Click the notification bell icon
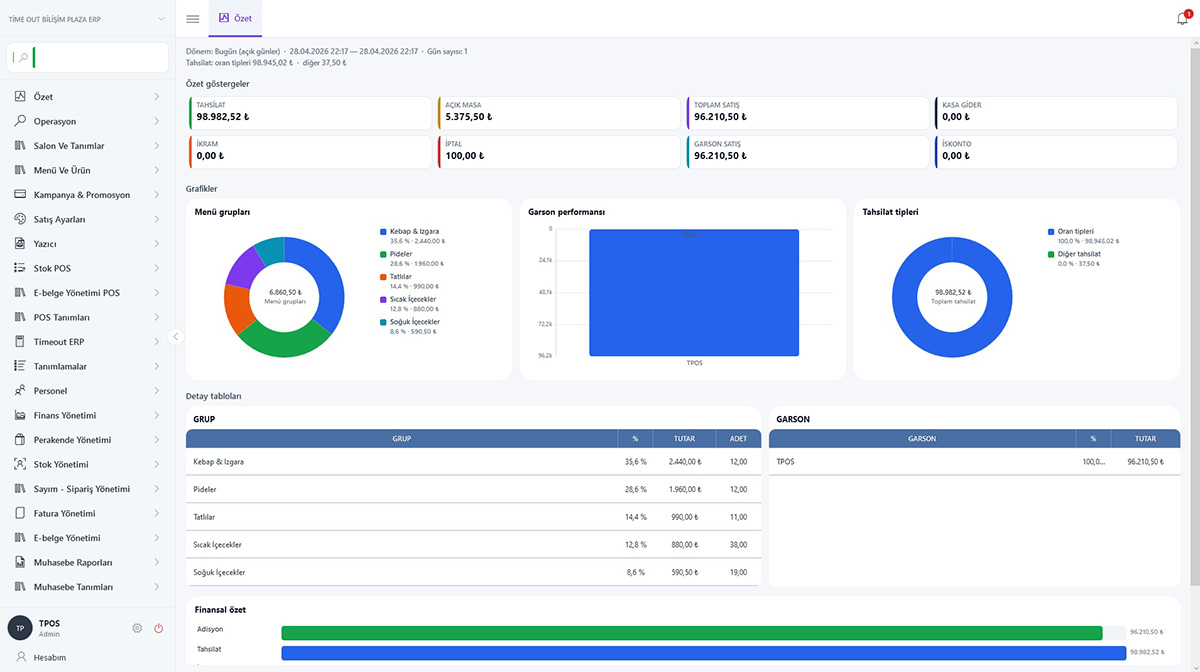The image size is (1200, 672). pos(1183,19)
